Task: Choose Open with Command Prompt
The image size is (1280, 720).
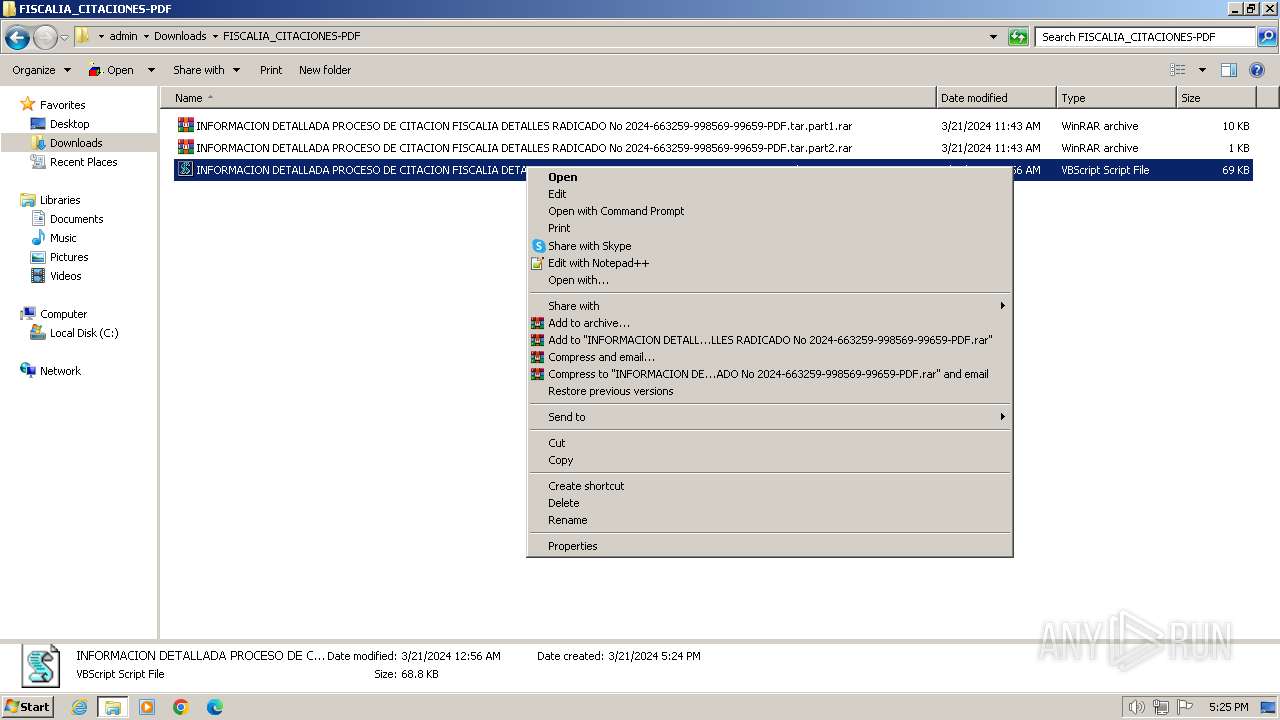Action: click(x=770, y=211)
